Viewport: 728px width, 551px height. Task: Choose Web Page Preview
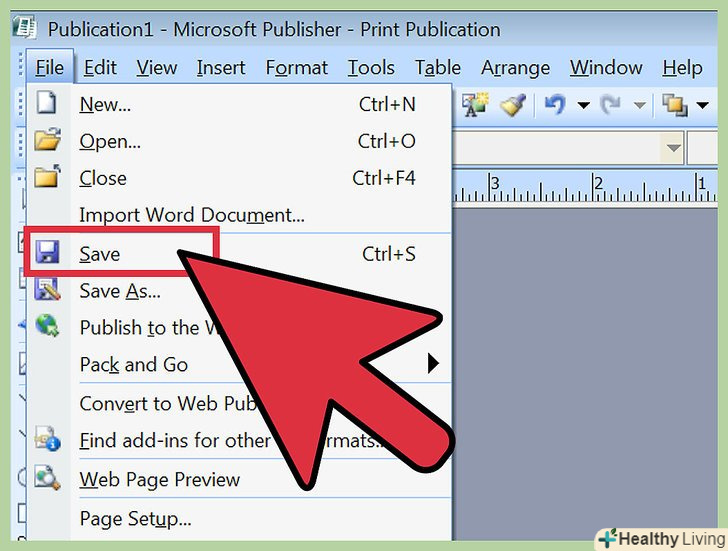pos(239,479)
